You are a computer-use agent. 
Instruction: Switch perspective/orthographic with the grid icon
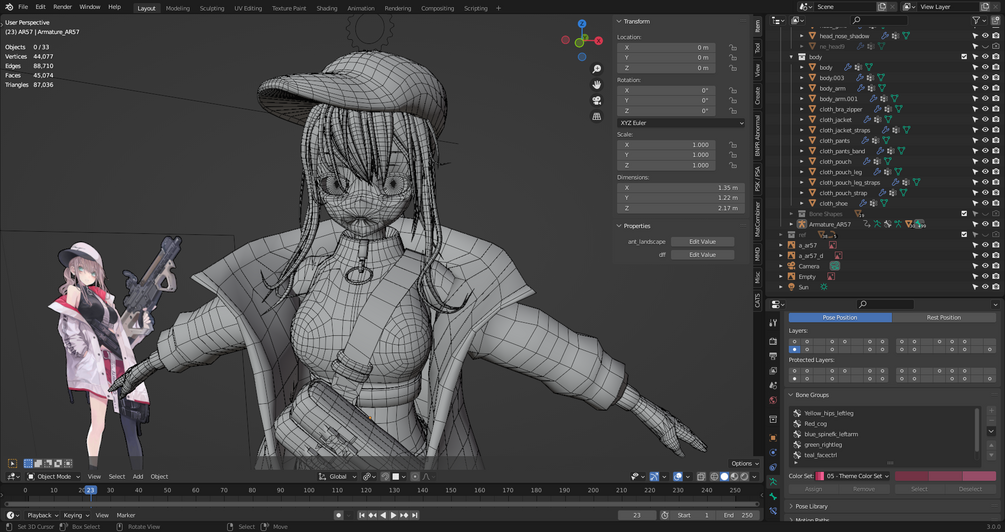point(597,116)
